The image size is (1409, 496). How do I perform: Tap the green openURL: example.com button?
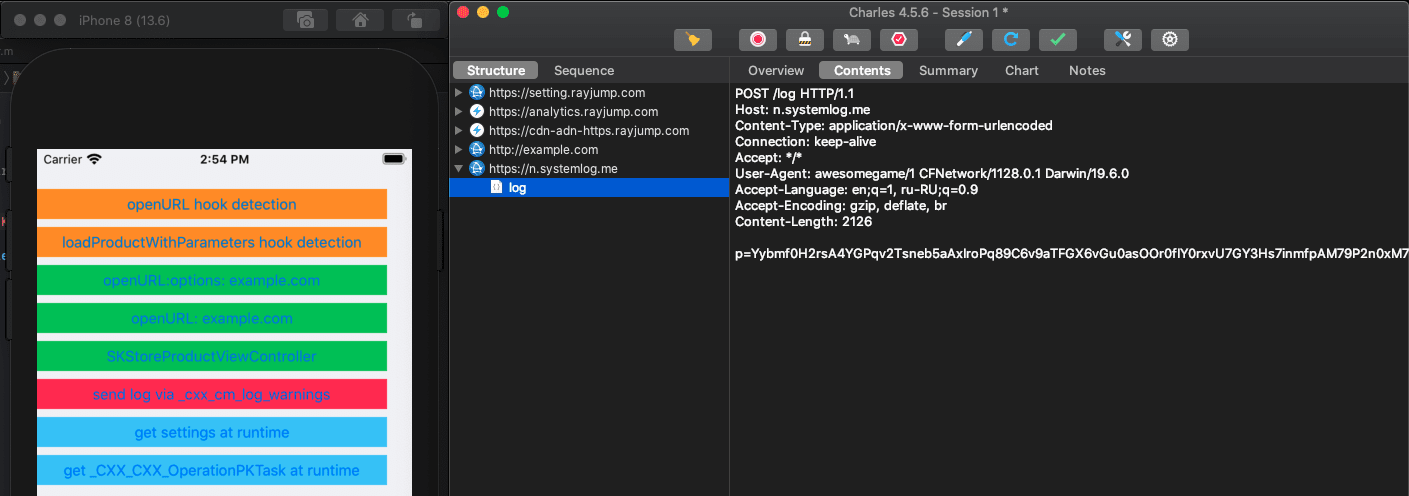pyautogui.click(x=212, y=318)
